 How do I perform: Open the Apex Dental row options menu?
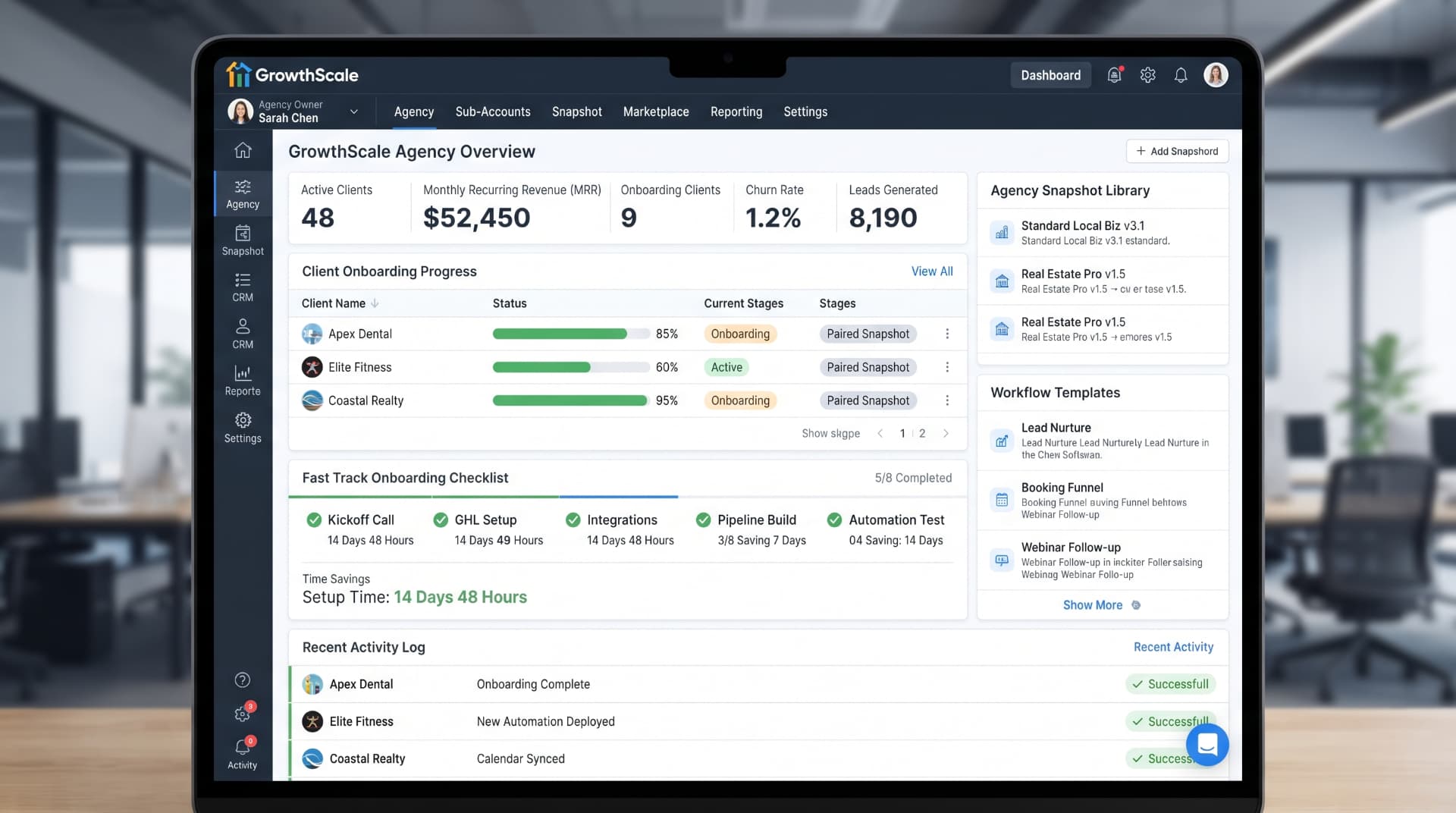tap(947, 334)
